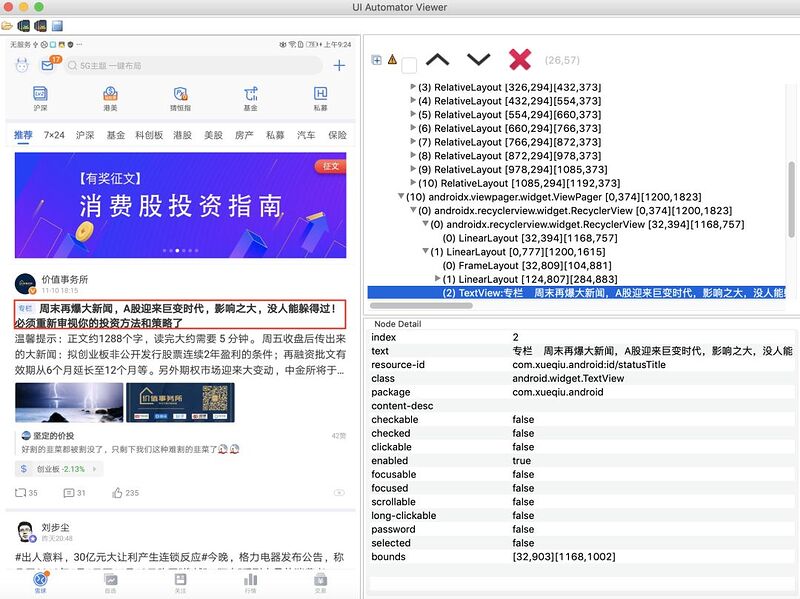Click the tree horizontal scrollbar
800x599 pixels.
(421, 306)
